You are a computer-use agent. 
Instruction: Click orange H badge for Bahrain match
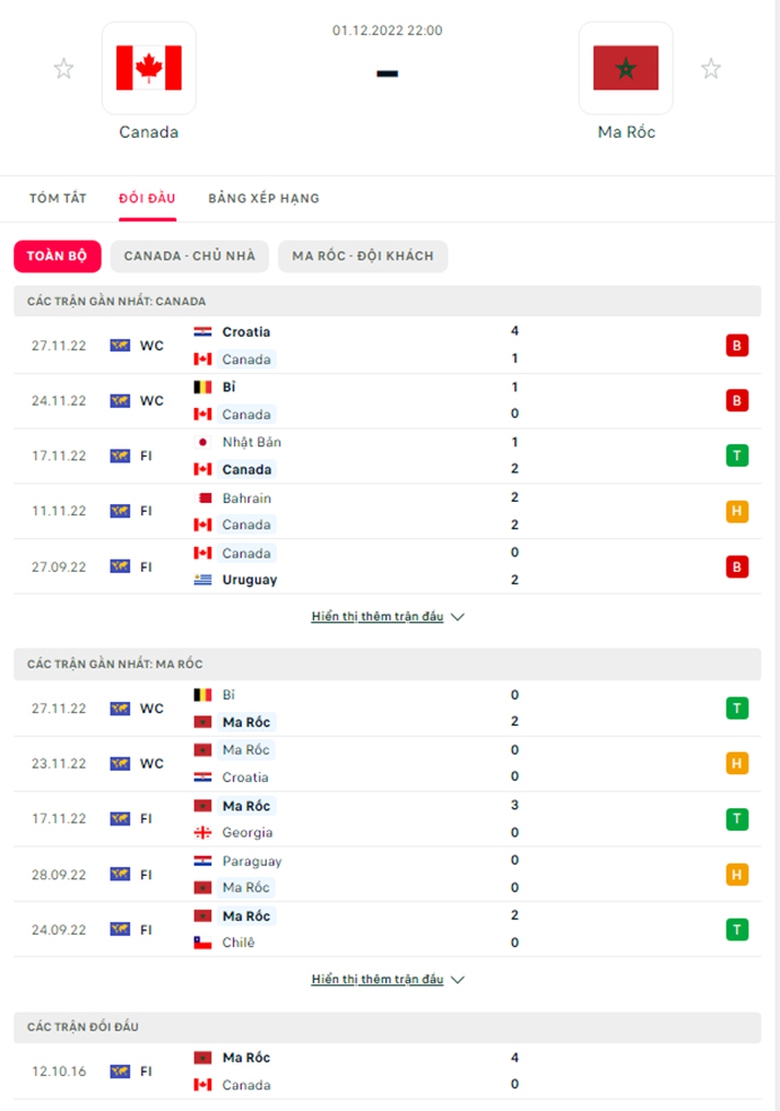737,511
